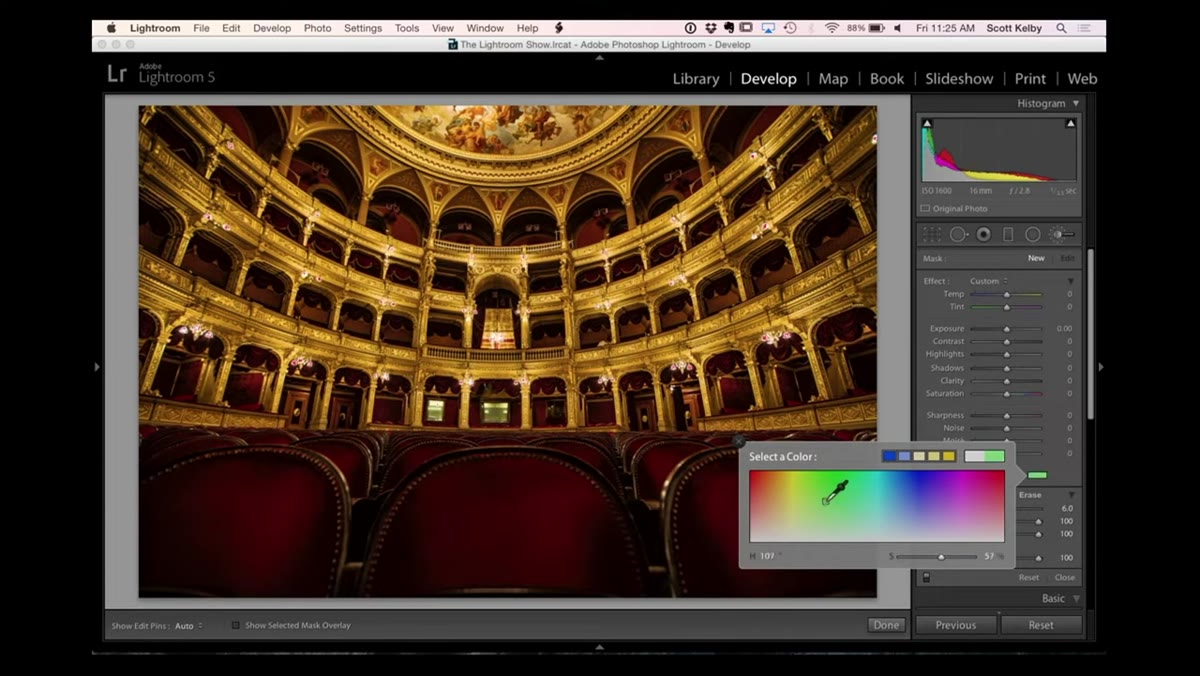Click the right panel scrollbar
The width and height of the screenshot is (1200, 676).
pyautogui.click(x=1090, y=335)
